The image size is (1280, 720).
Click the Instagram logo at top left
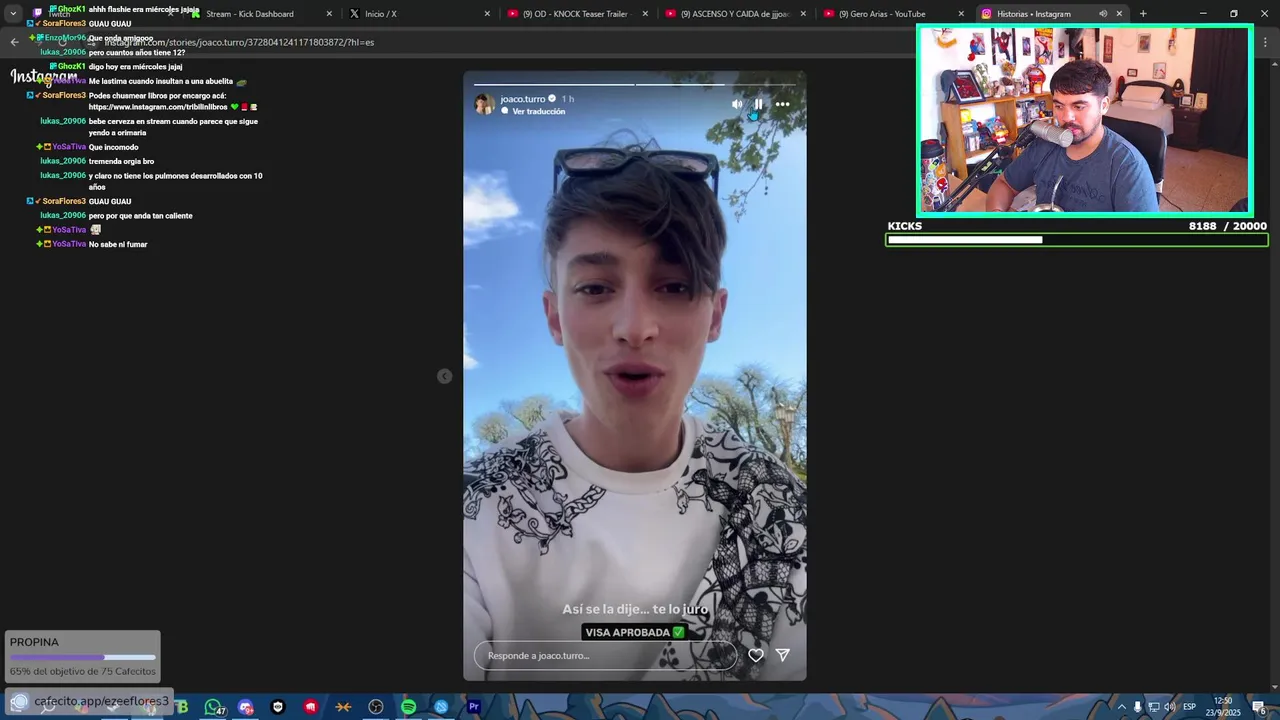(x=44, y=76)
